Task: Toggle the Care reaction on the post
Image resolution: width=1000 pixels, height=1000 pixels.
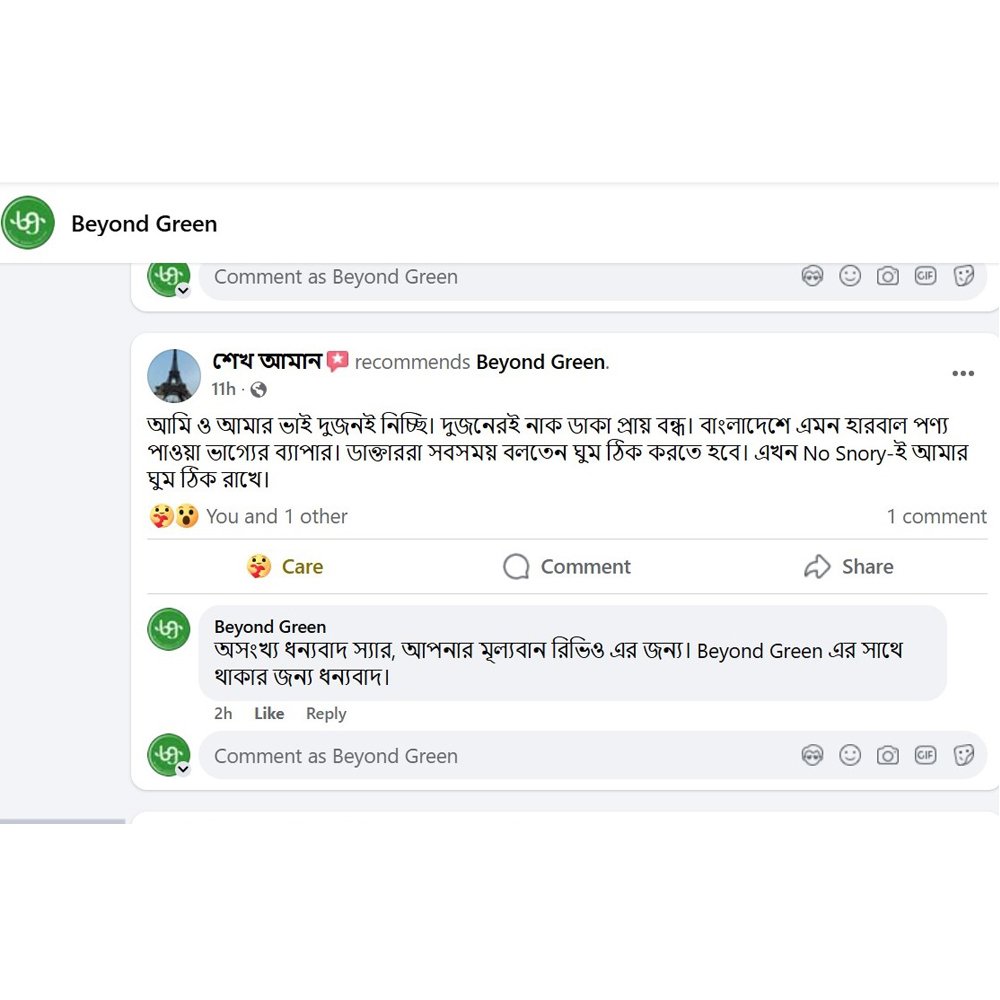Action: pyautogui.click(x=285, y=566)
